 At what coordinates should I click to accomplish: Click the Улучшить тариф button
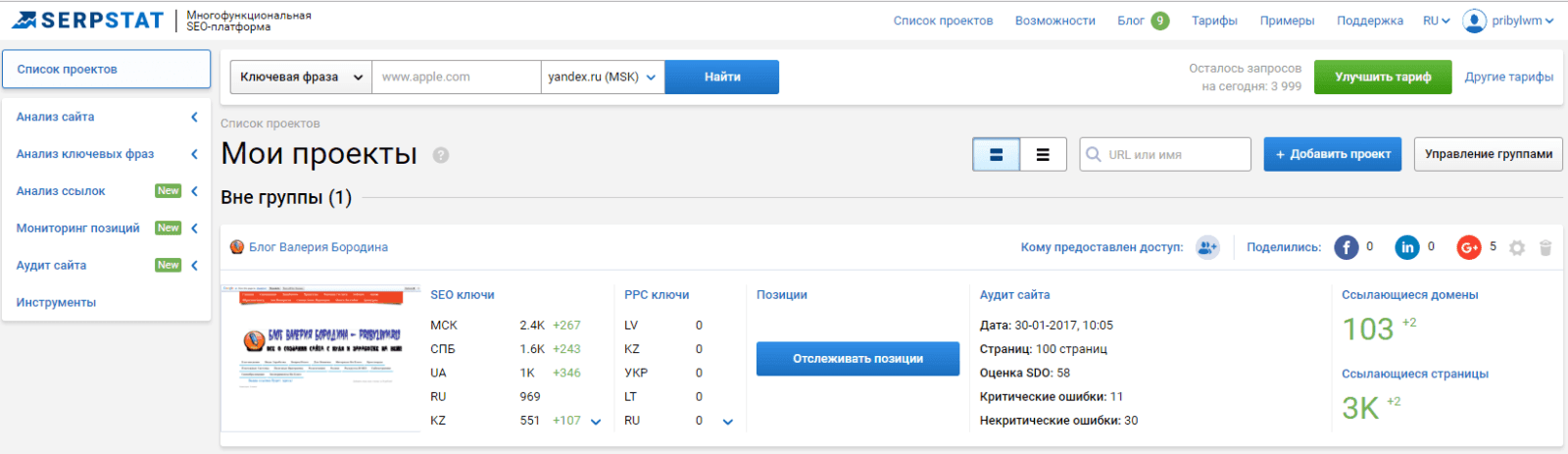1383,76
